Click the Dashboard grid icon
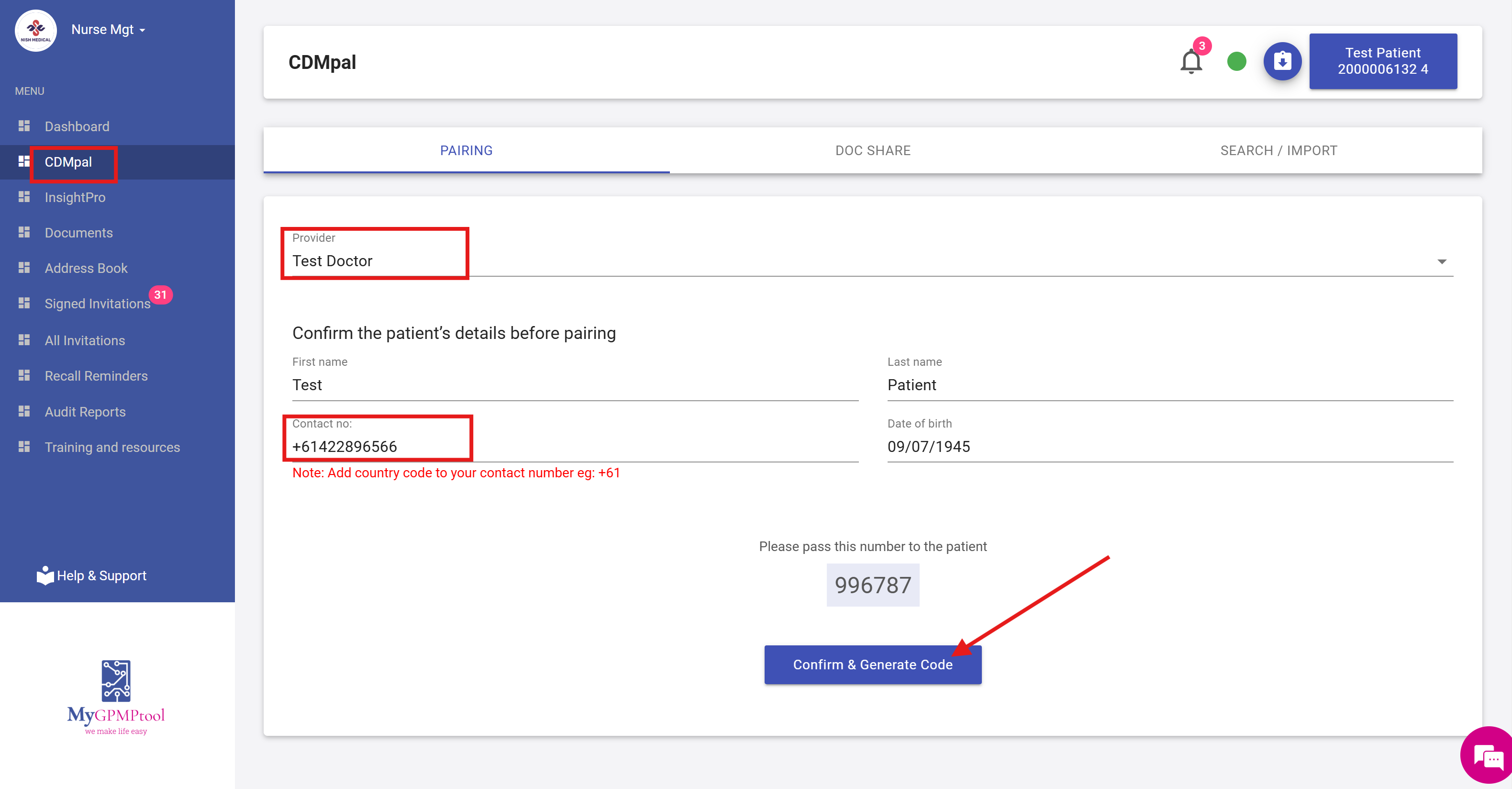Viewport: 1512px width, 789px height. tap(24, 126)
